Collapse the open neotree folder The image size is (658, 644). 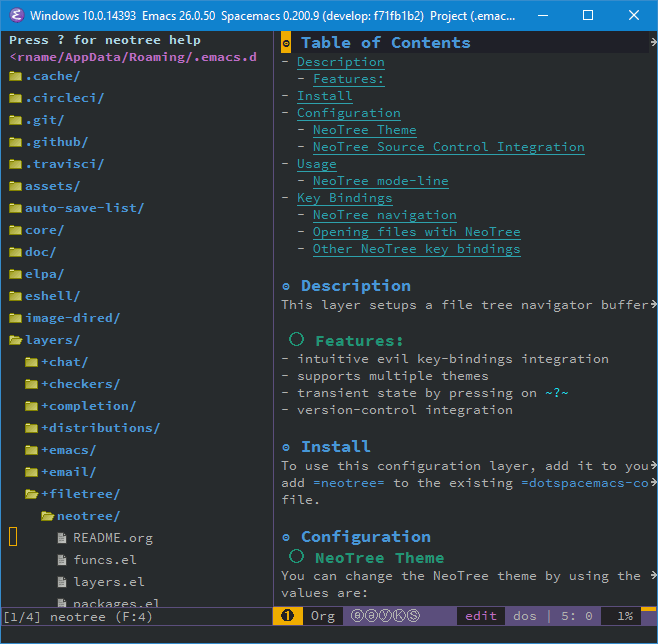[47, 516]
